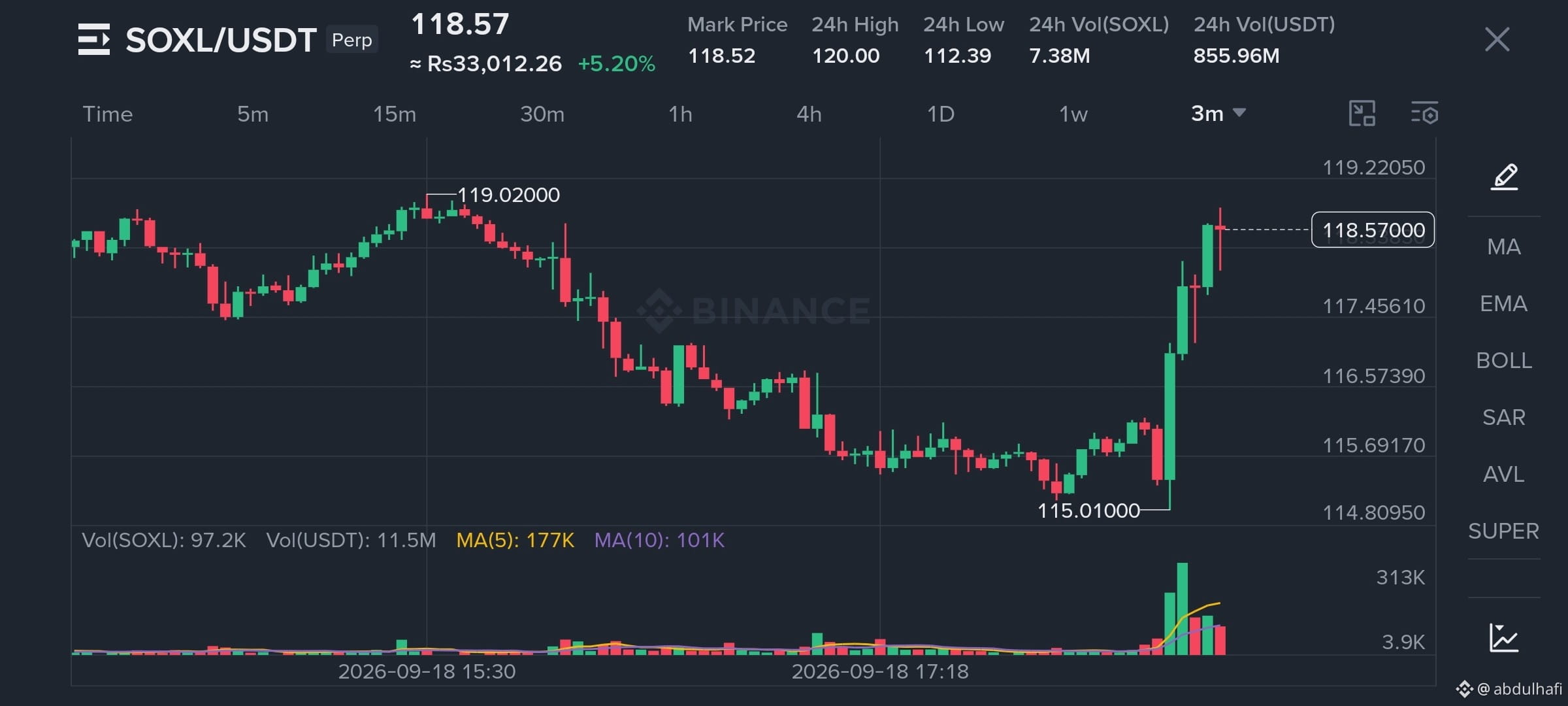Click the Binance logo in watermark credit
1568x706 pixels.
click(x=1463, y=688)
